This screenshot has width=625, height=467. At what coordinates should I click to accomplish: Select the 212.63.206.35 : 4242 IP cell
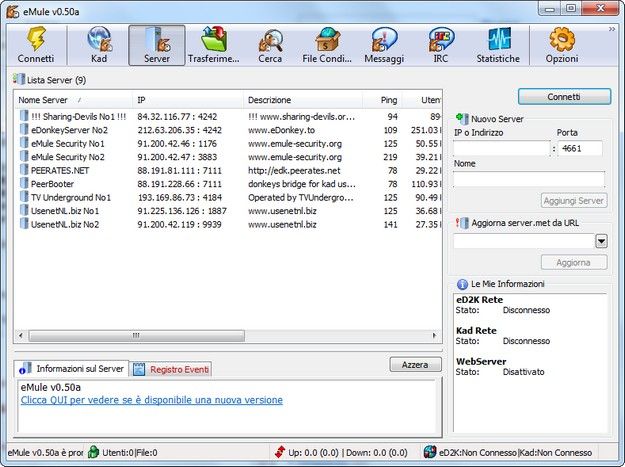click(x=179, y=130)
